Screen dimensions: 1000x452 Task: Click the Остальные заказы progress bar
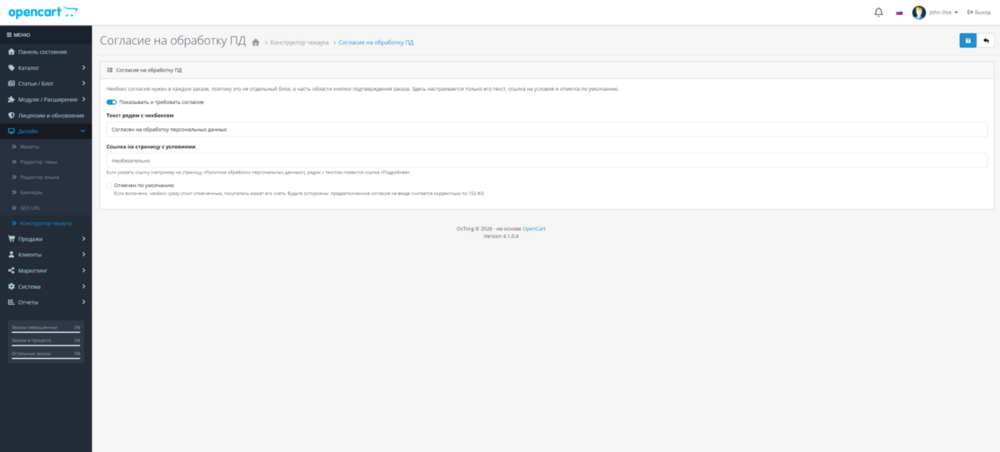(46, 358)
